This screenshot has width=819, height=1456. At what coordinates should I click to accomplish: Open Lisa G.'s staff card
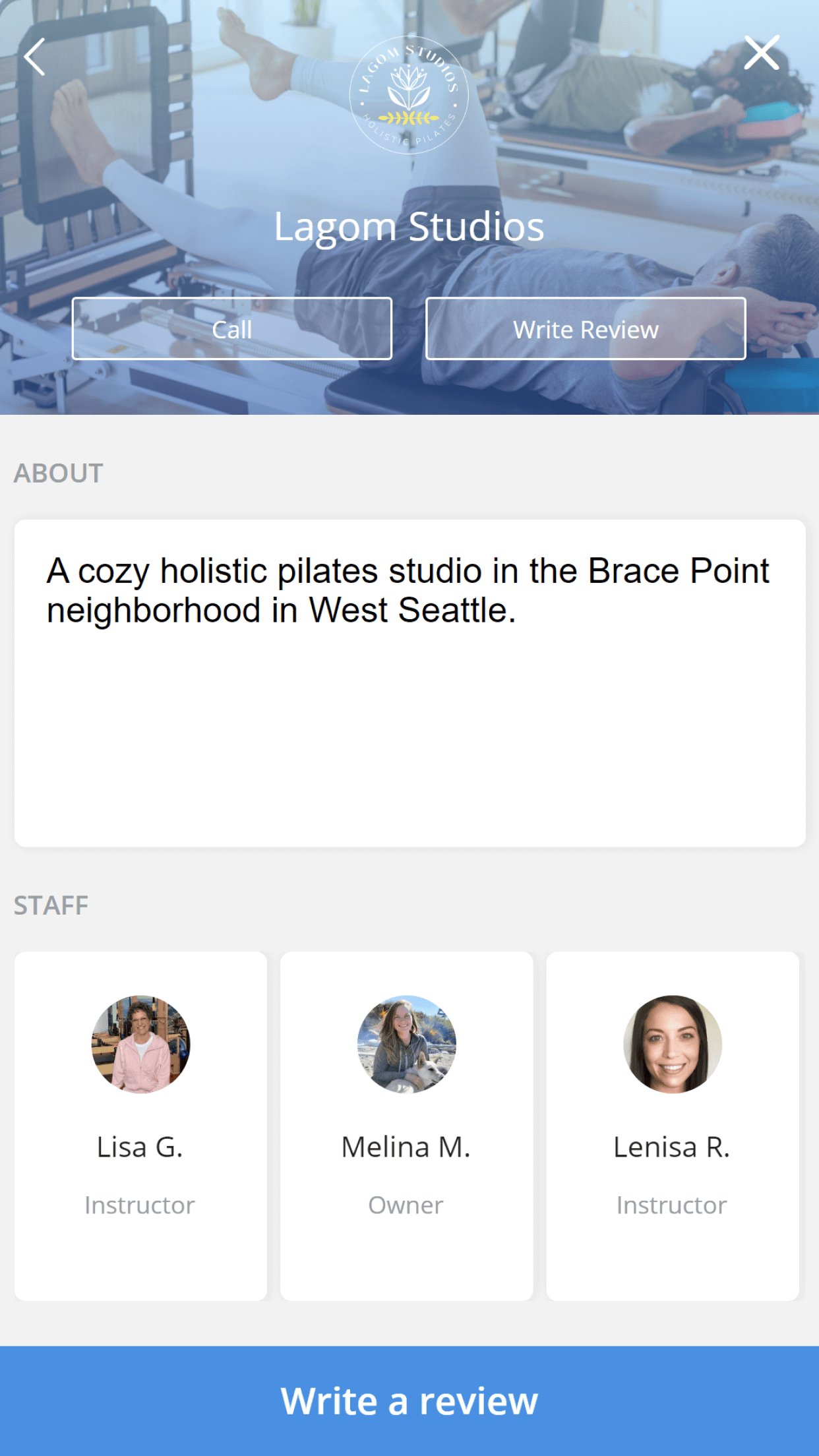[x=140, y=1121]
